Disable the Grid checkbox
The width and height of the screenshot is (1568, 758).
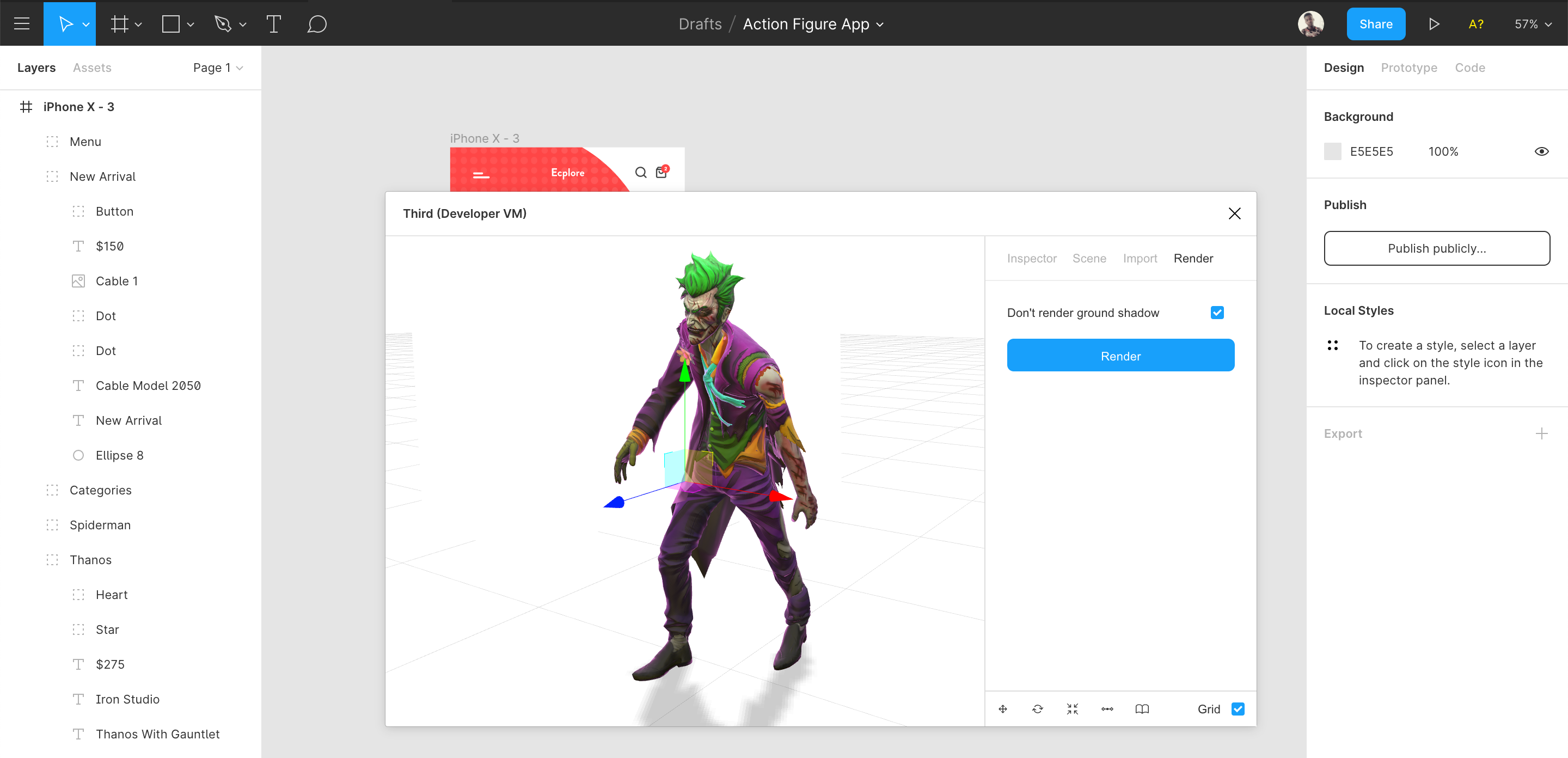click(1238, 710)
